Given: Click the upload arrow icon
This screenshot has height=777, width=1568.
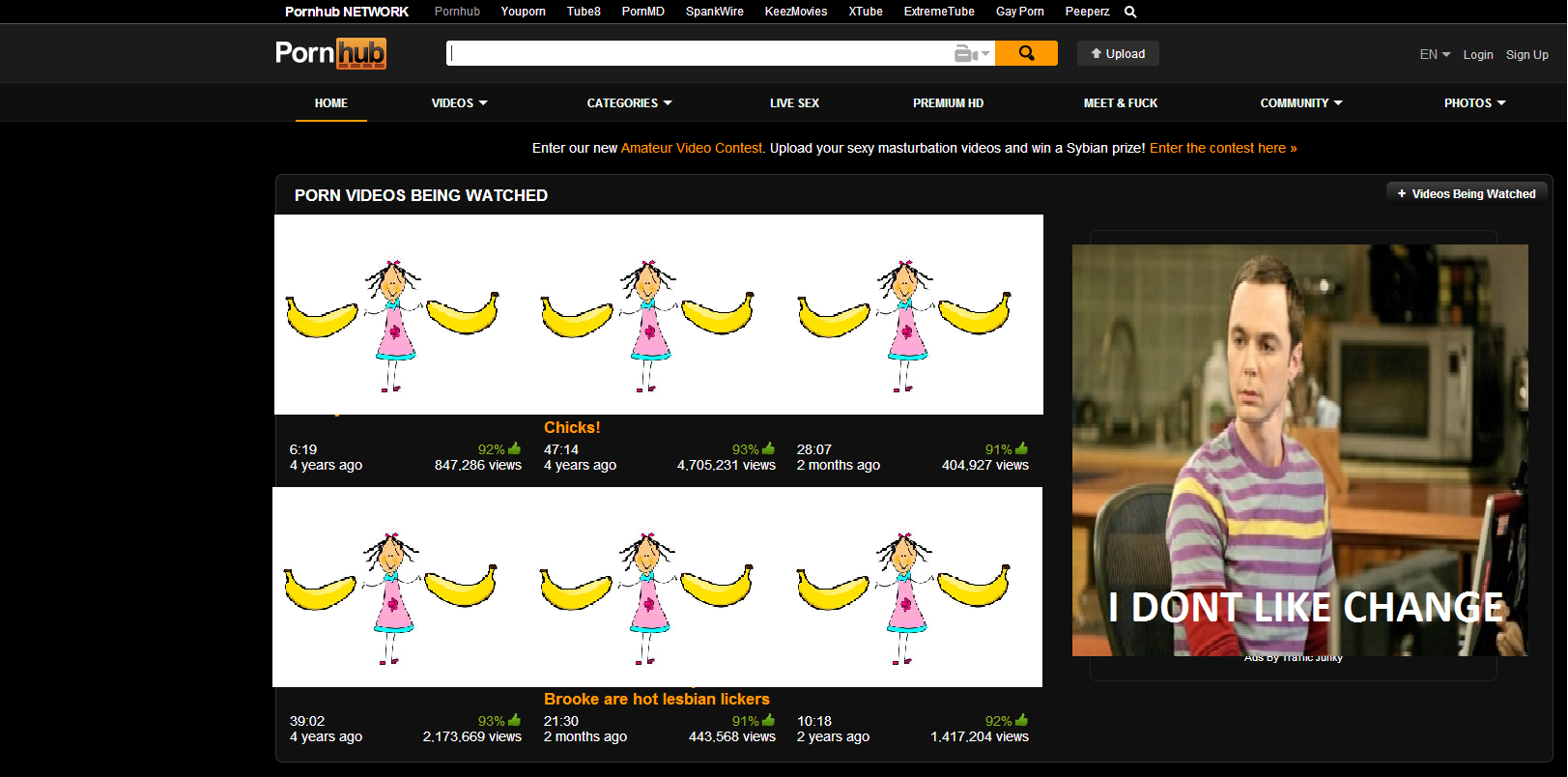Looking at the screenshot, I should pos(1096,53).
